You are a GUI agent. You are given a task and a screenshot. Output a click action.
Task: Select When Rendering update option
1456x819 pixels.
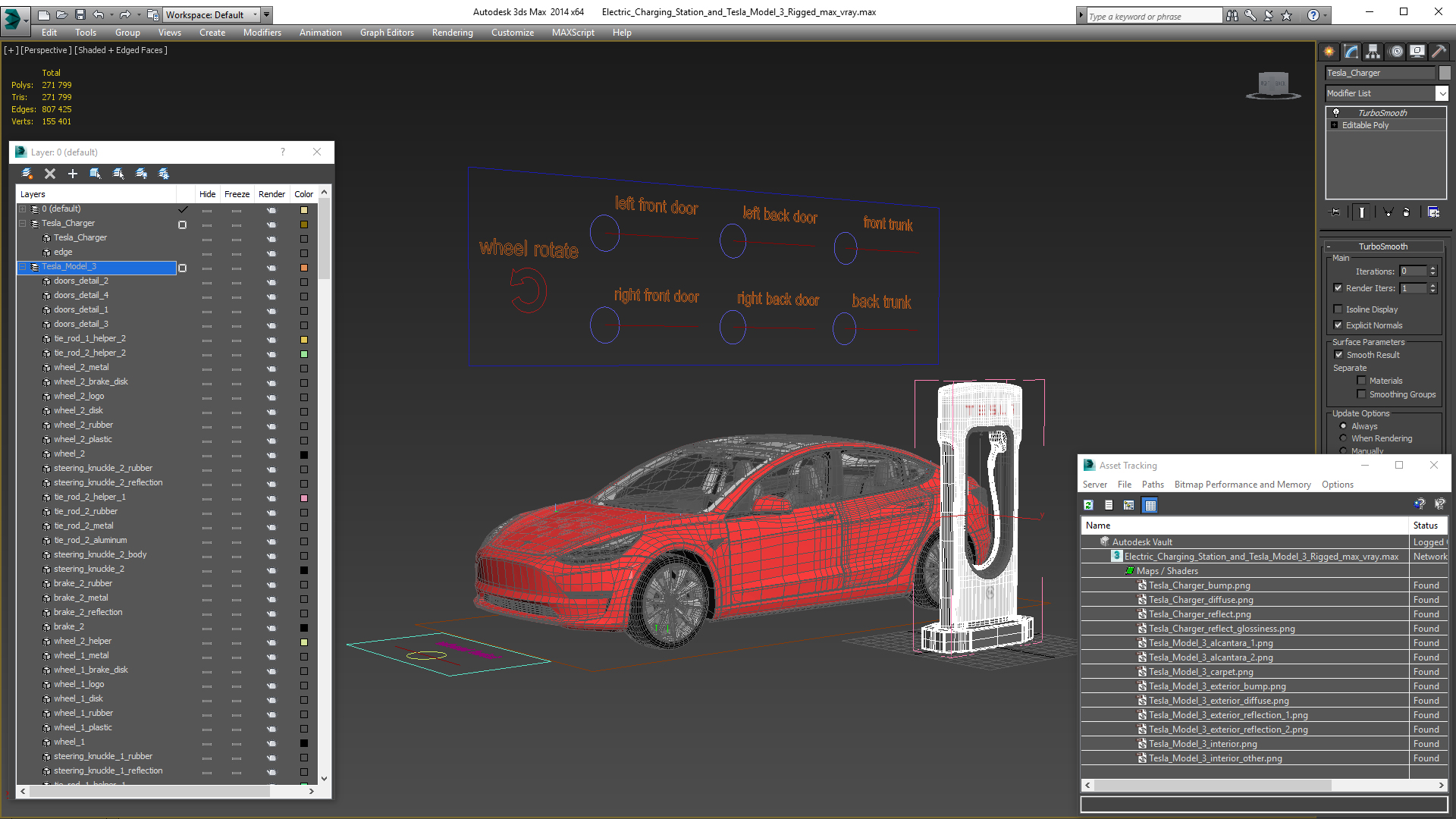pyautogui.click(x=1343, y=438)
